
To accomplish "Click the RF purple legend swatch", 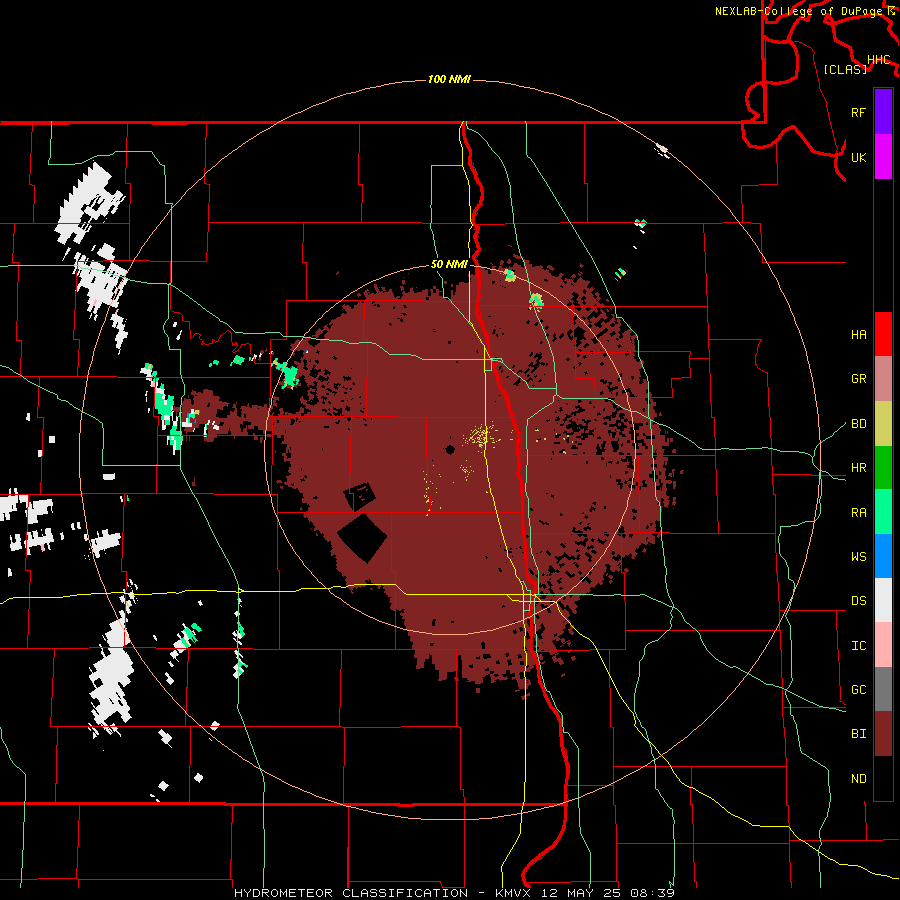I will 883,112.
